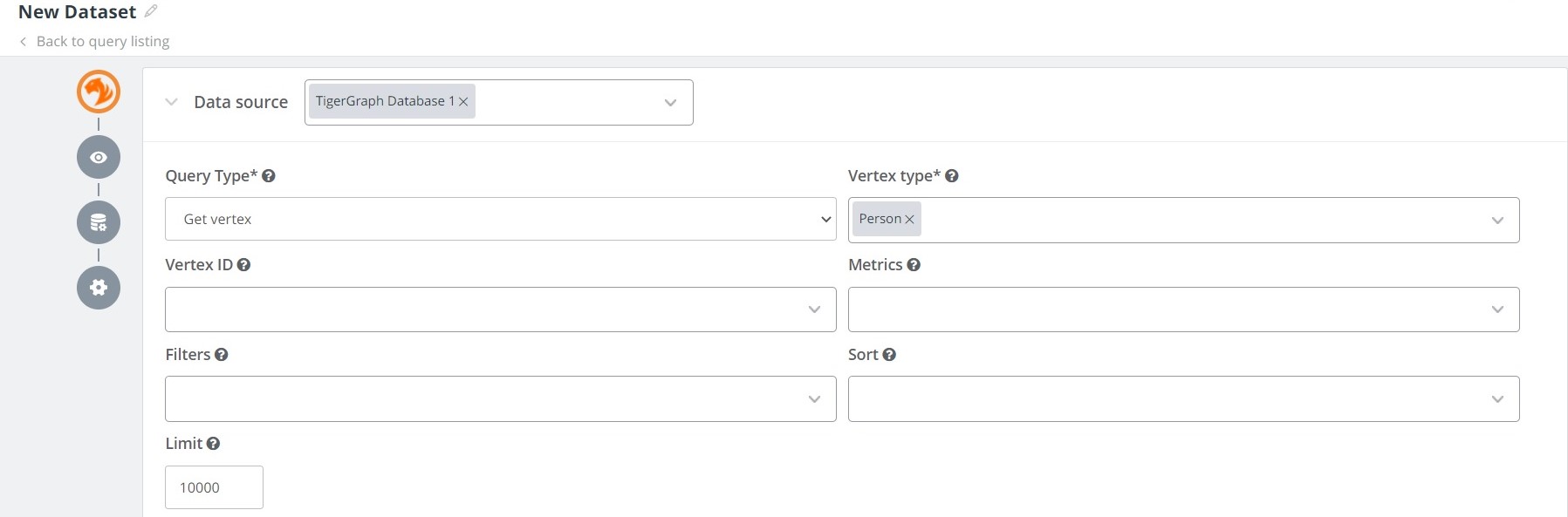Show help for the Sort field
Image resolution: width=1568 pixels, height=517 pixels.
(889, 355)
